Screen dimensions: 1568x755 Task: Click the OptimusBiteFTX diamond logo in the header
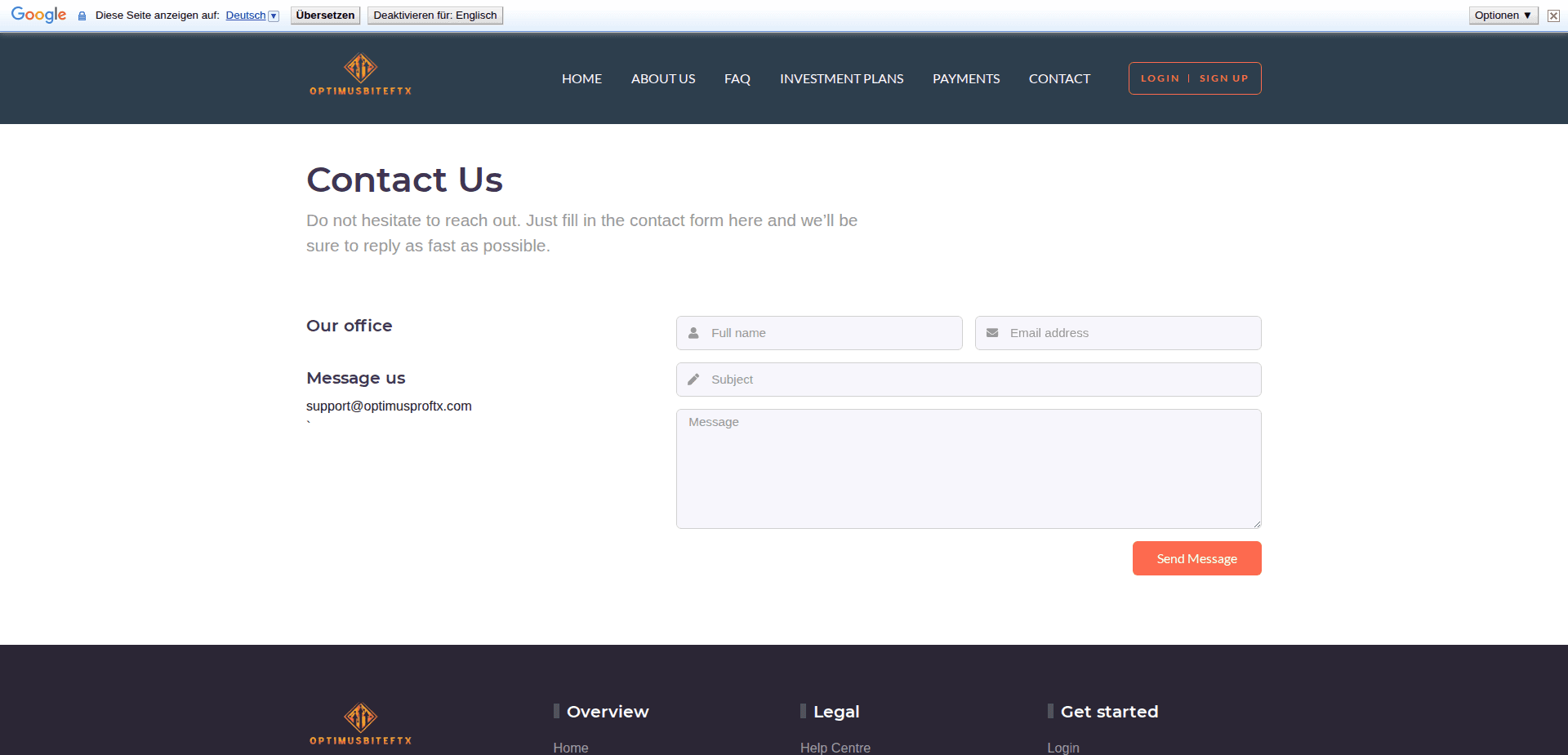[359, 73]
